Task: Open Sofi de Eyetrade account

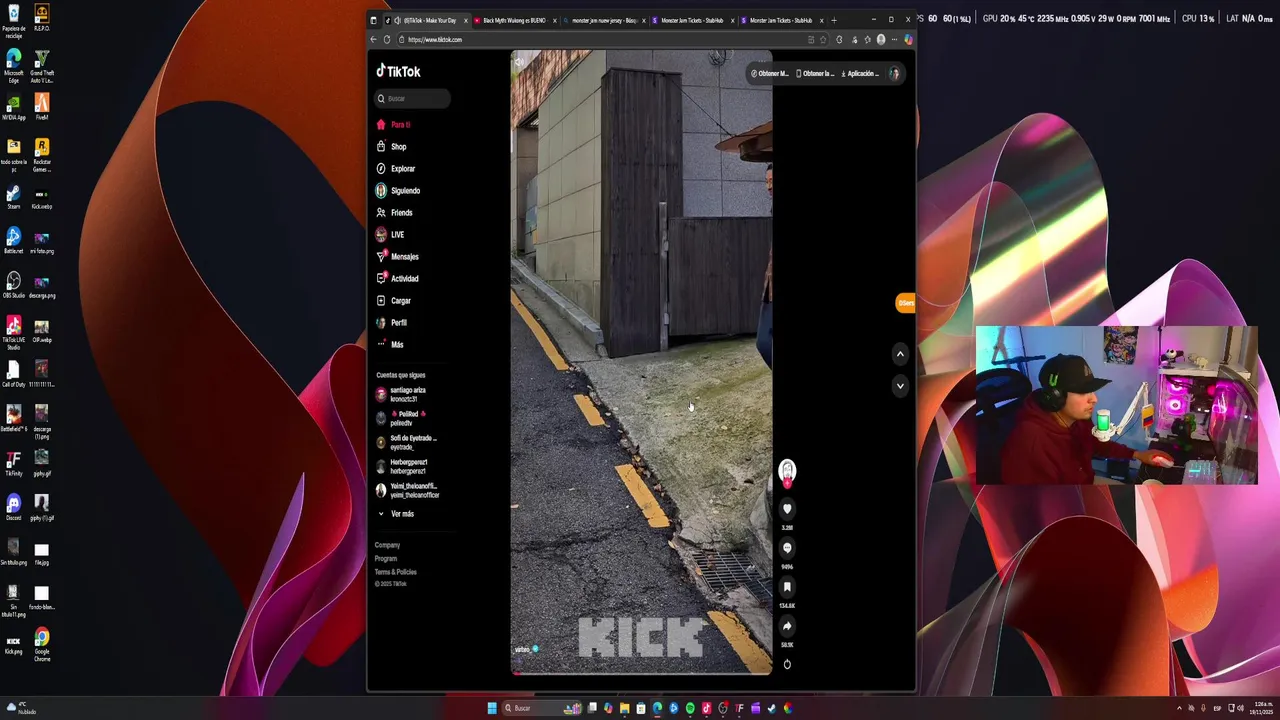Action: [406, 442]
